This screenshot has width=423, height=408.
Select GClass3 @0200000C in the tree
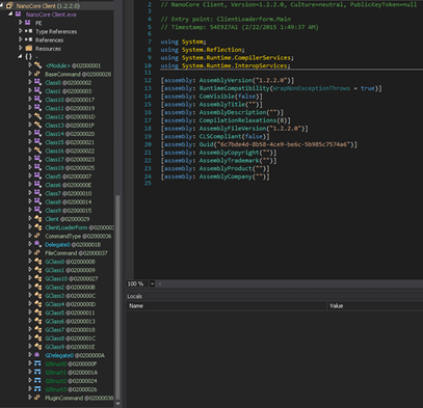click(70, 296)
